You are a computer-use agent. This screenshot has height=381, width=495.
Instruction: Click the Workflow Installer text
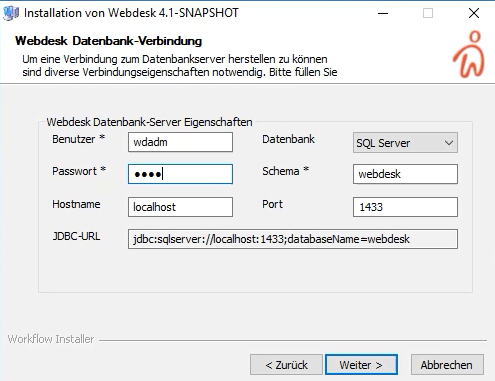click(x=51, y=339)
